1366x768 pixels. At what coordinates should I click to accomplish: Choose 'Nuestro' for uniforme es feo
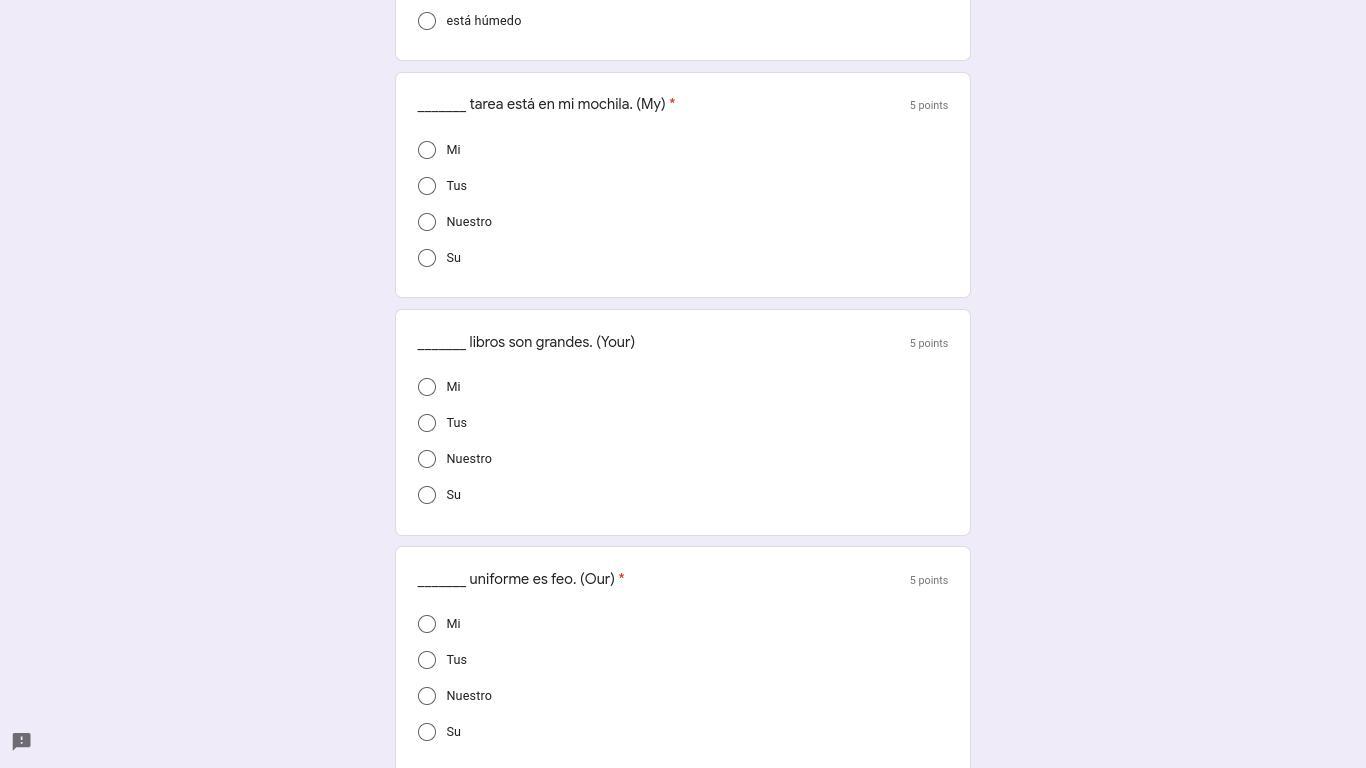(x=427, y=696)
